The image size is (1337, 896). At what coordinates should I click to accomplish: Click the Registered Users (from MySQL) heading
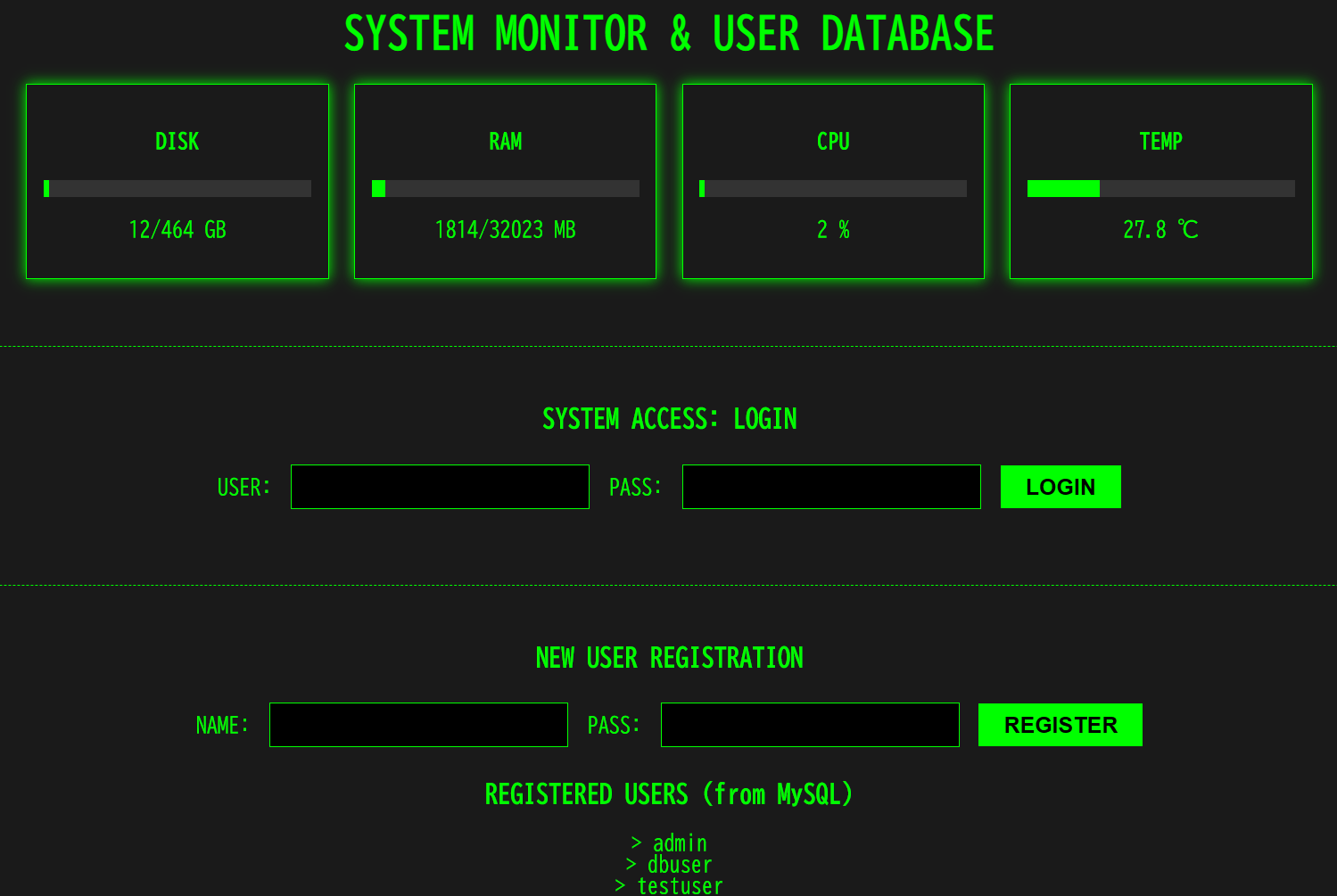pos(669,794)
